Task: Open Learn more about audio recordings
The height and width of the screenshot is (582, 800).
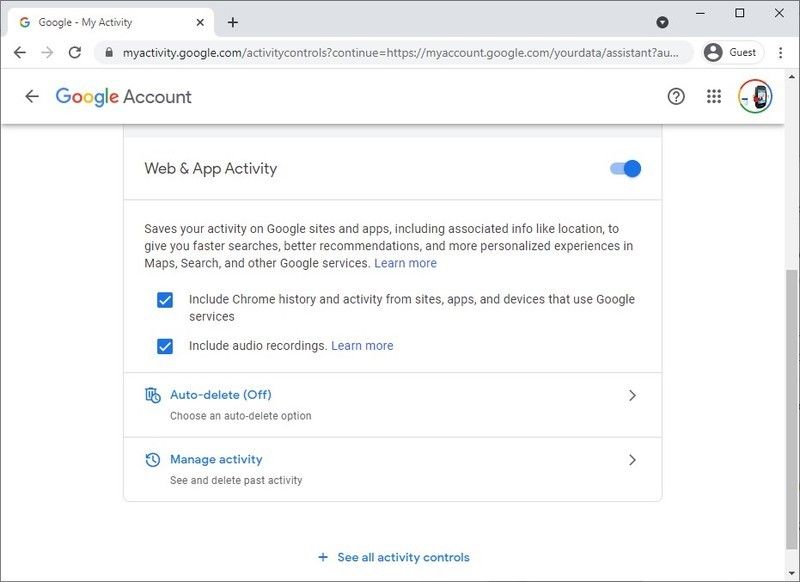Action: (362, 345)
